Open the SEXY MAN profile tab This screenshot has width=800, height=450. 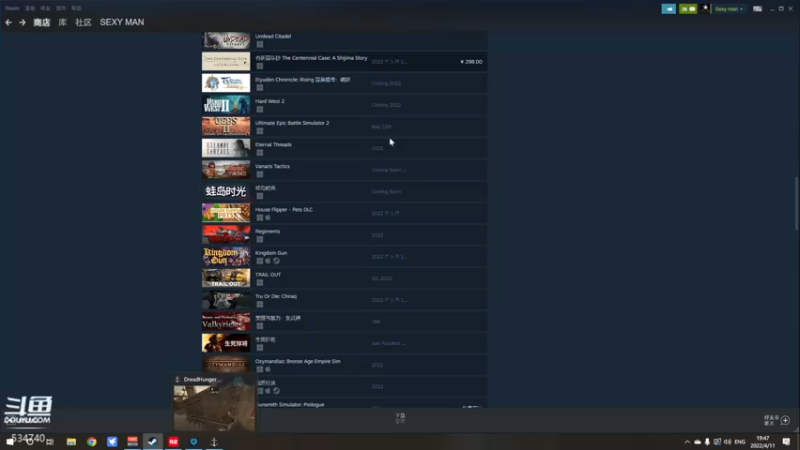122,22
